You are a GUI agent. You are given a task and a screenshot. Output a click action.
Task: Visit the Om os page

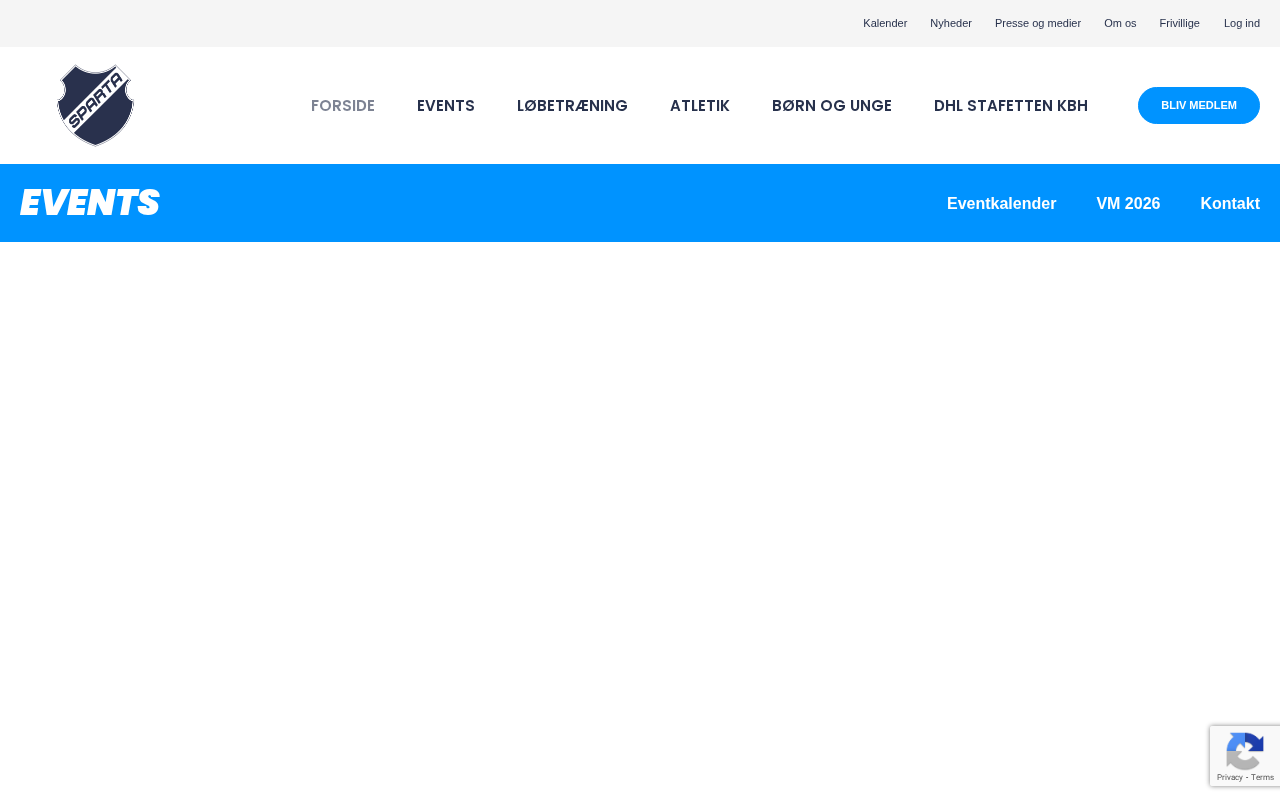1120,23
